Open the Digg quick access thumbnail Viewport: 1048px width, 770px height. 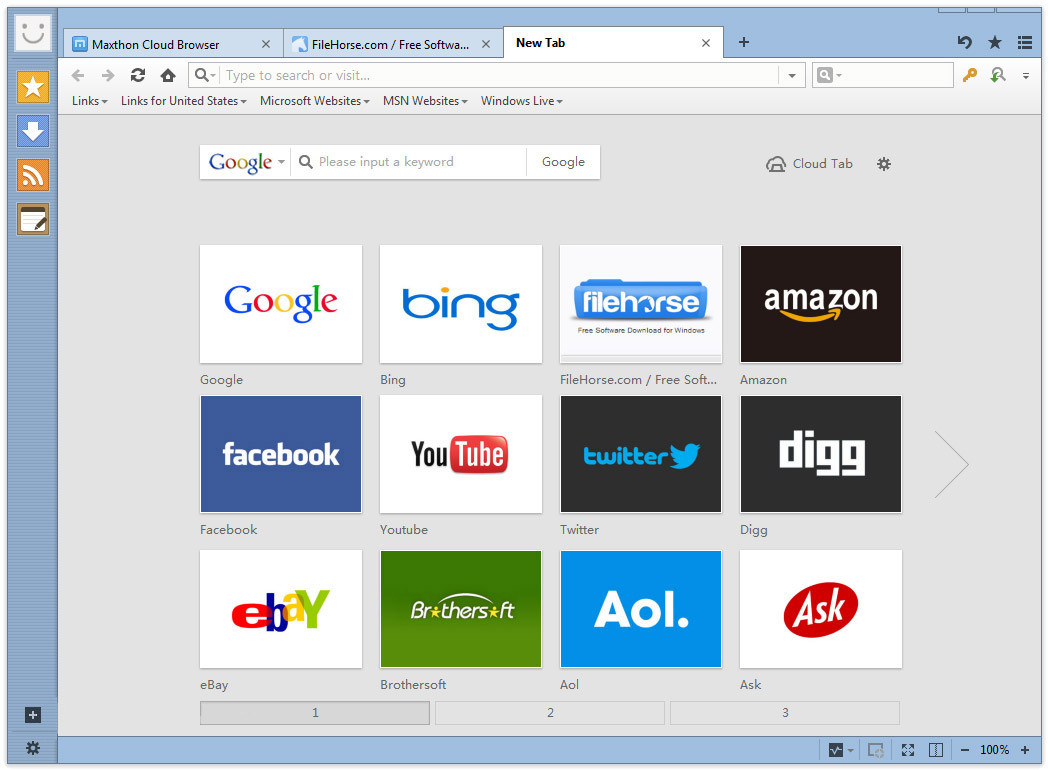point(821,454)
